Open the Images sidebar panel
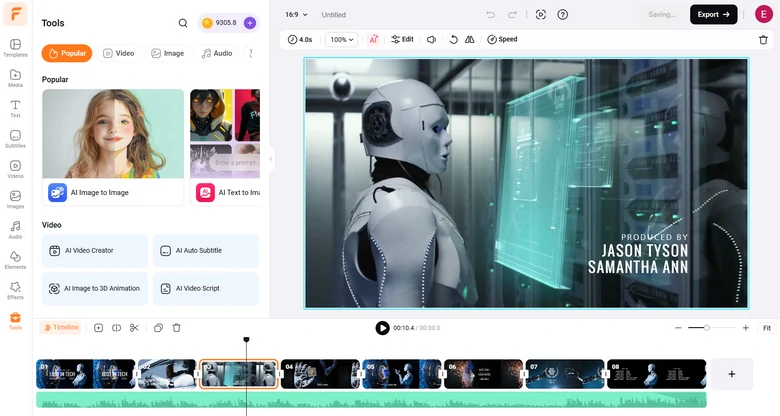Image resolution: width=780 pixels, height=416 pixels. click(15, 200)
